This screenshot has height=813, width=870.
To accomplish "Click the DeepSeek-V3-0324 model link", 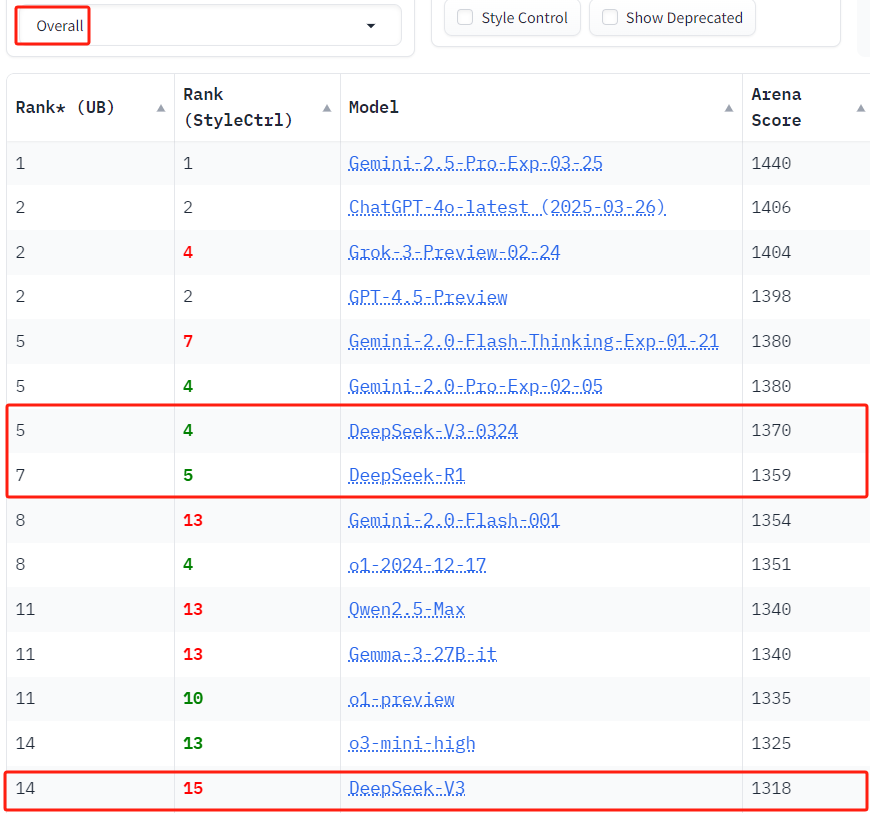I will click(x=433, y=431).
